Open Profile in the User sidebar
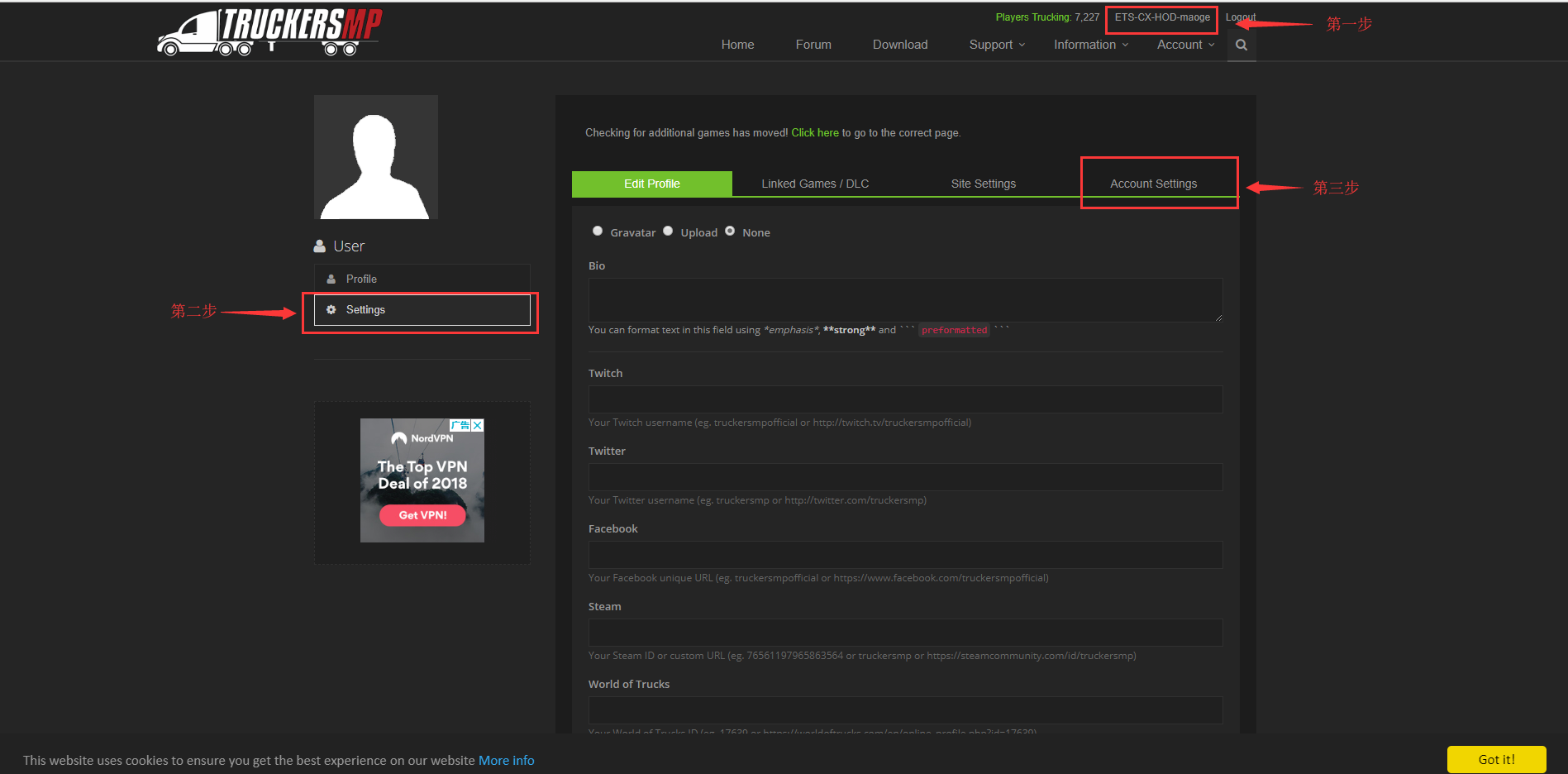 pos(422,279)
